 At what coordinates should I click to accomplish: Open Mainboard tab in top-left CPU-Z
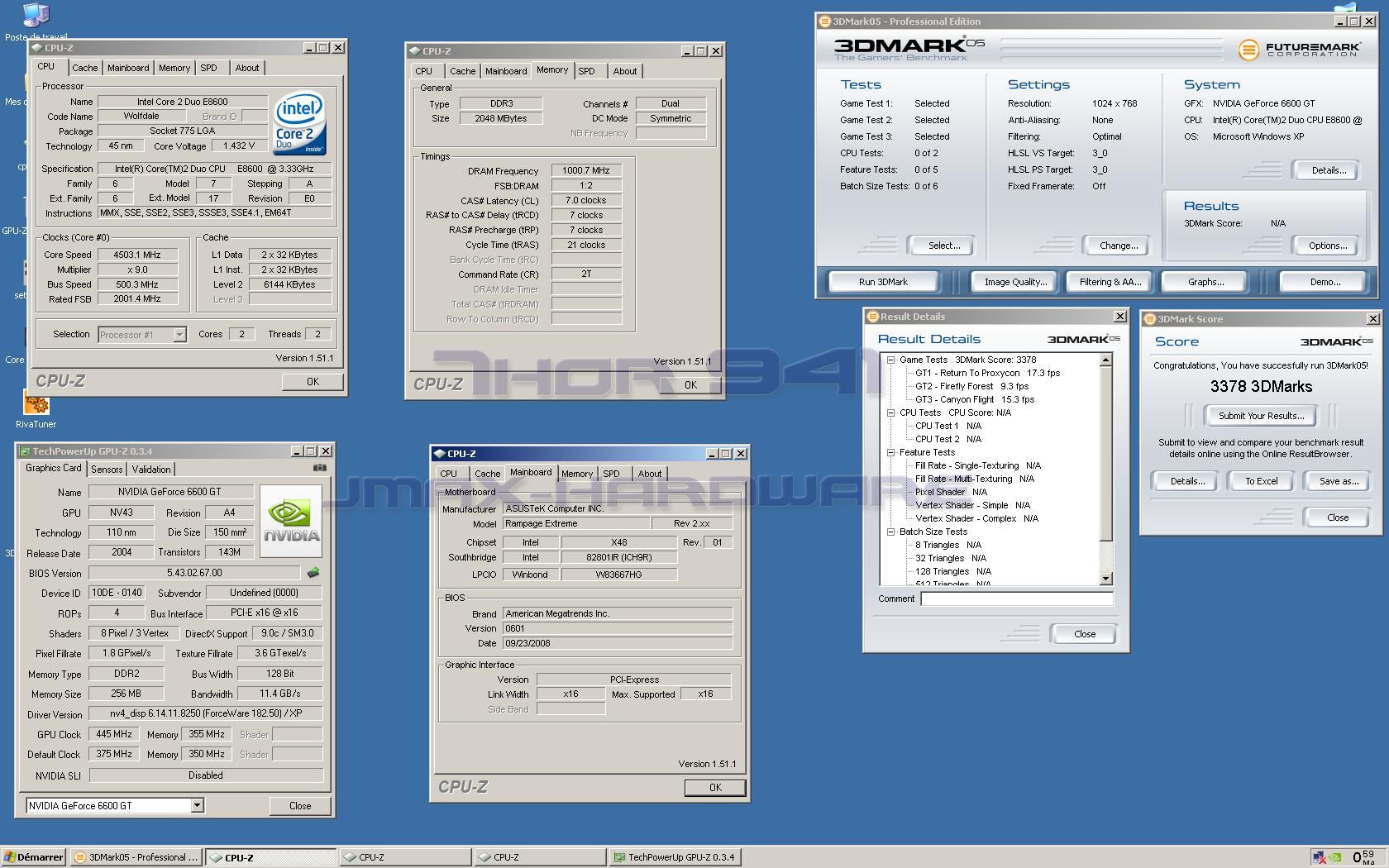point(128,68)
